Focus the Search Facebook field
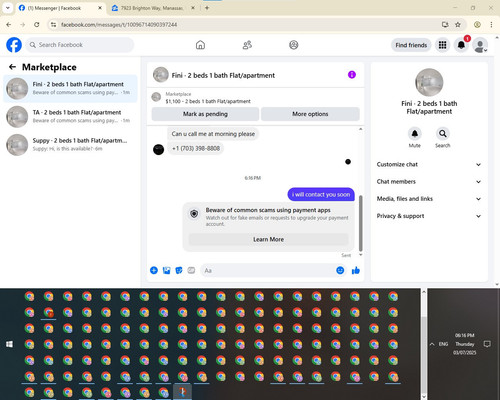500x400 pixels. coord(80,45)
